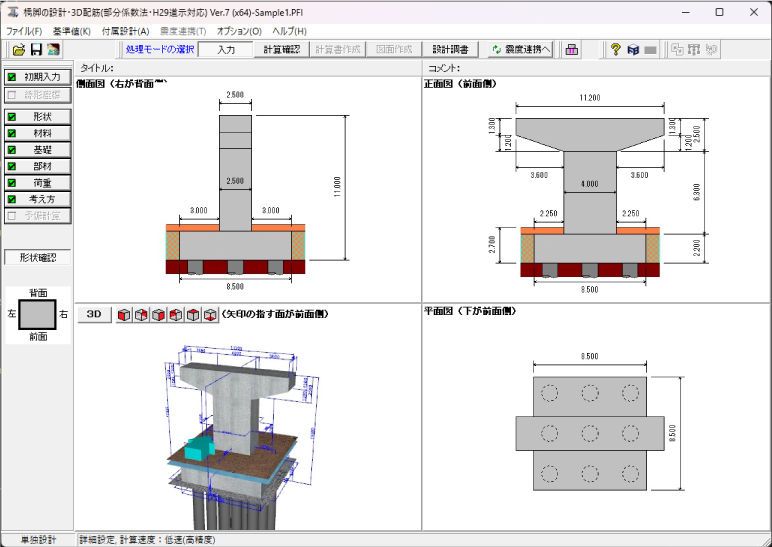Click the 2.200 footing height dimension
The image size is (772, 547).
[x=696, y=248]
